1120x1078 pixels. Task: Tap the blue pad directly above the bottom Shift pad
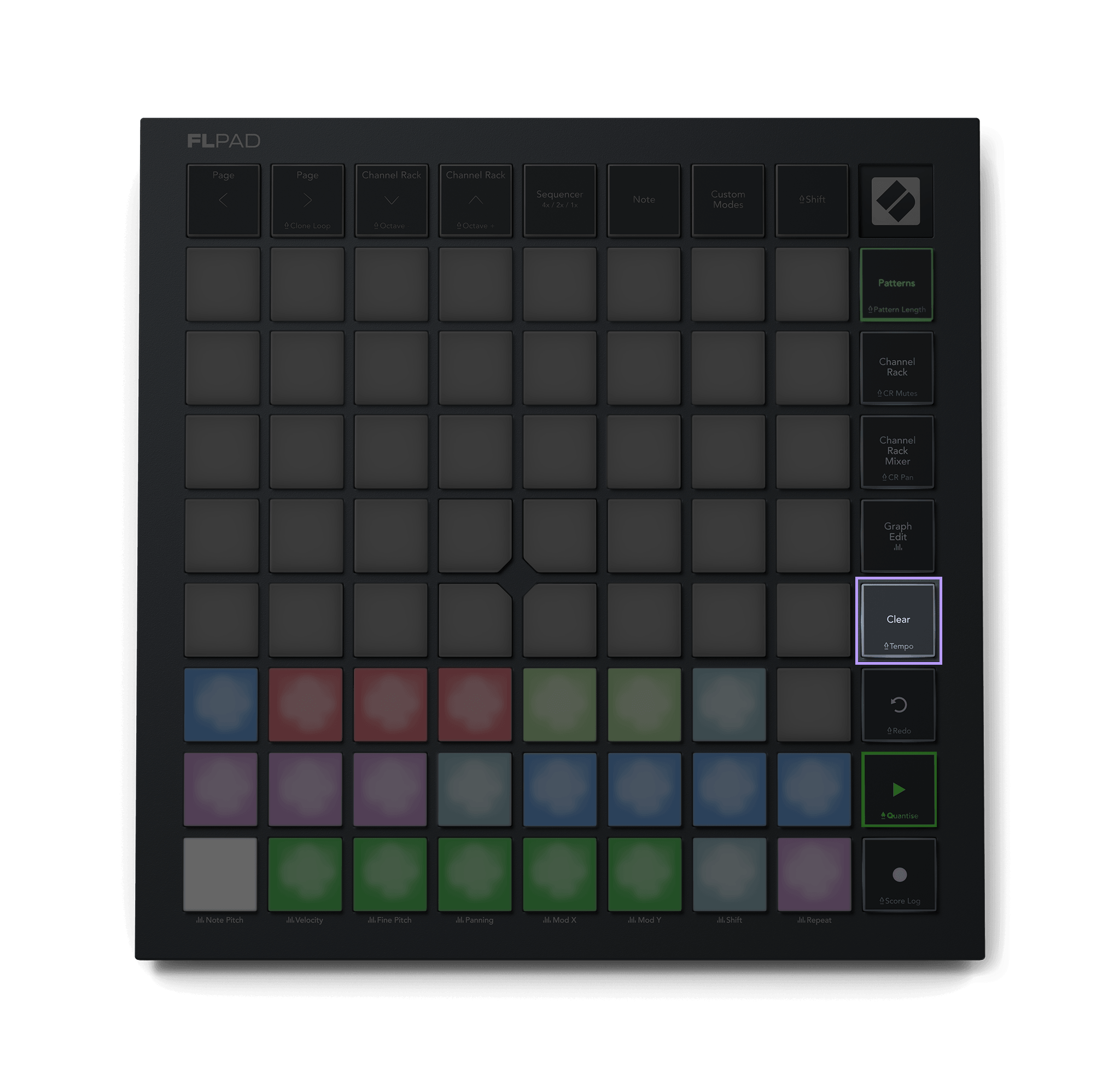pos(729,789)
